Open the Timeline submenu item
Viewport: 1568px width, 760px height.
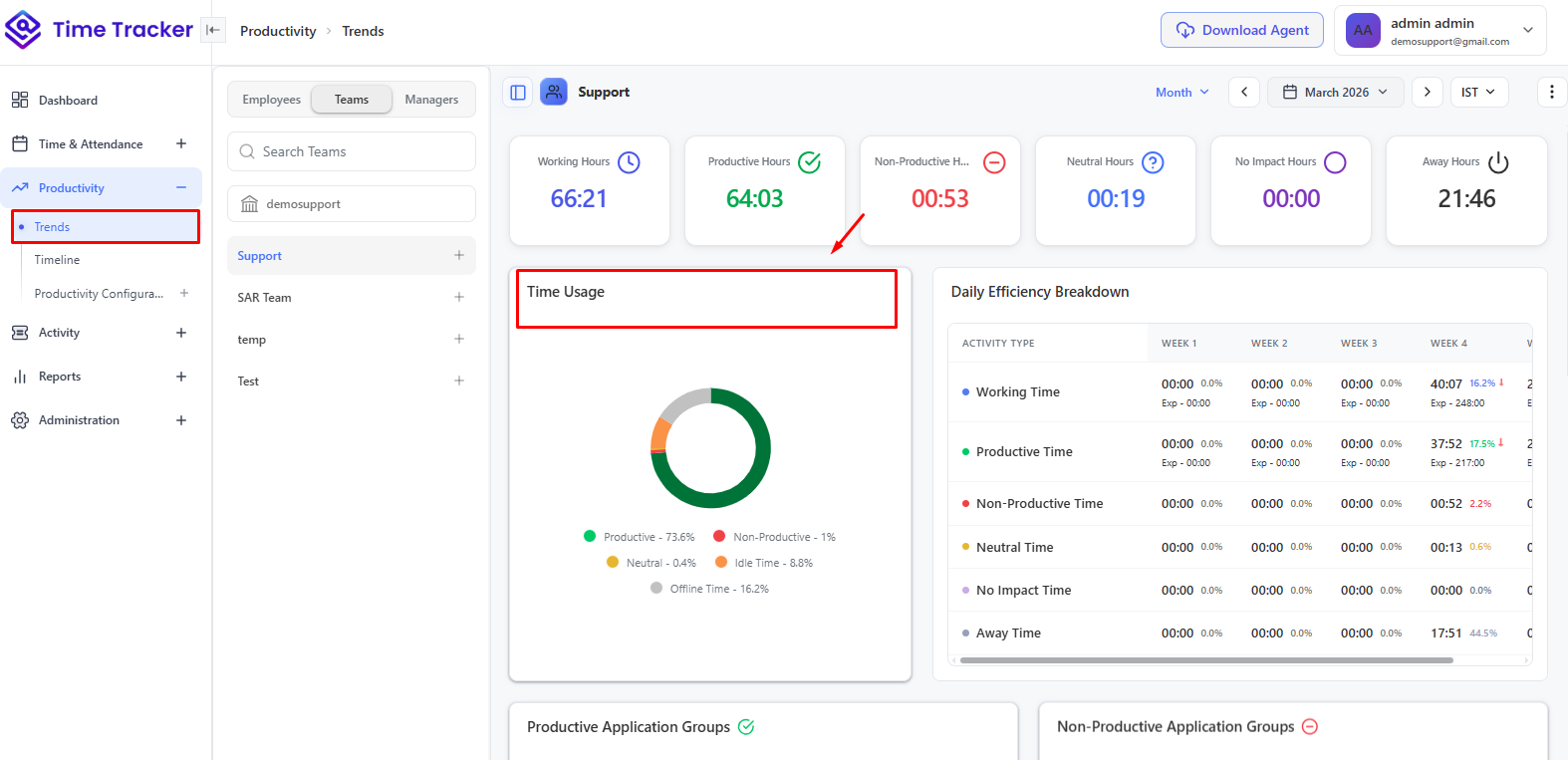tap(57, 260)
